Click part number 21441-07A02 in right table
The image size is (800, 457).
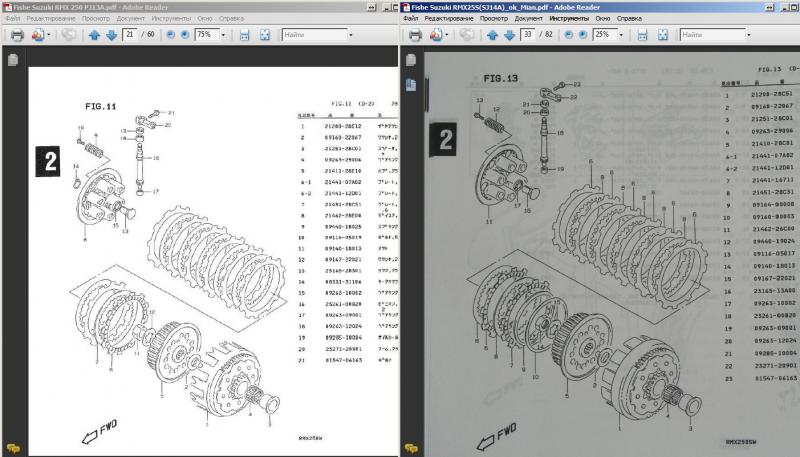coord(772,156)
